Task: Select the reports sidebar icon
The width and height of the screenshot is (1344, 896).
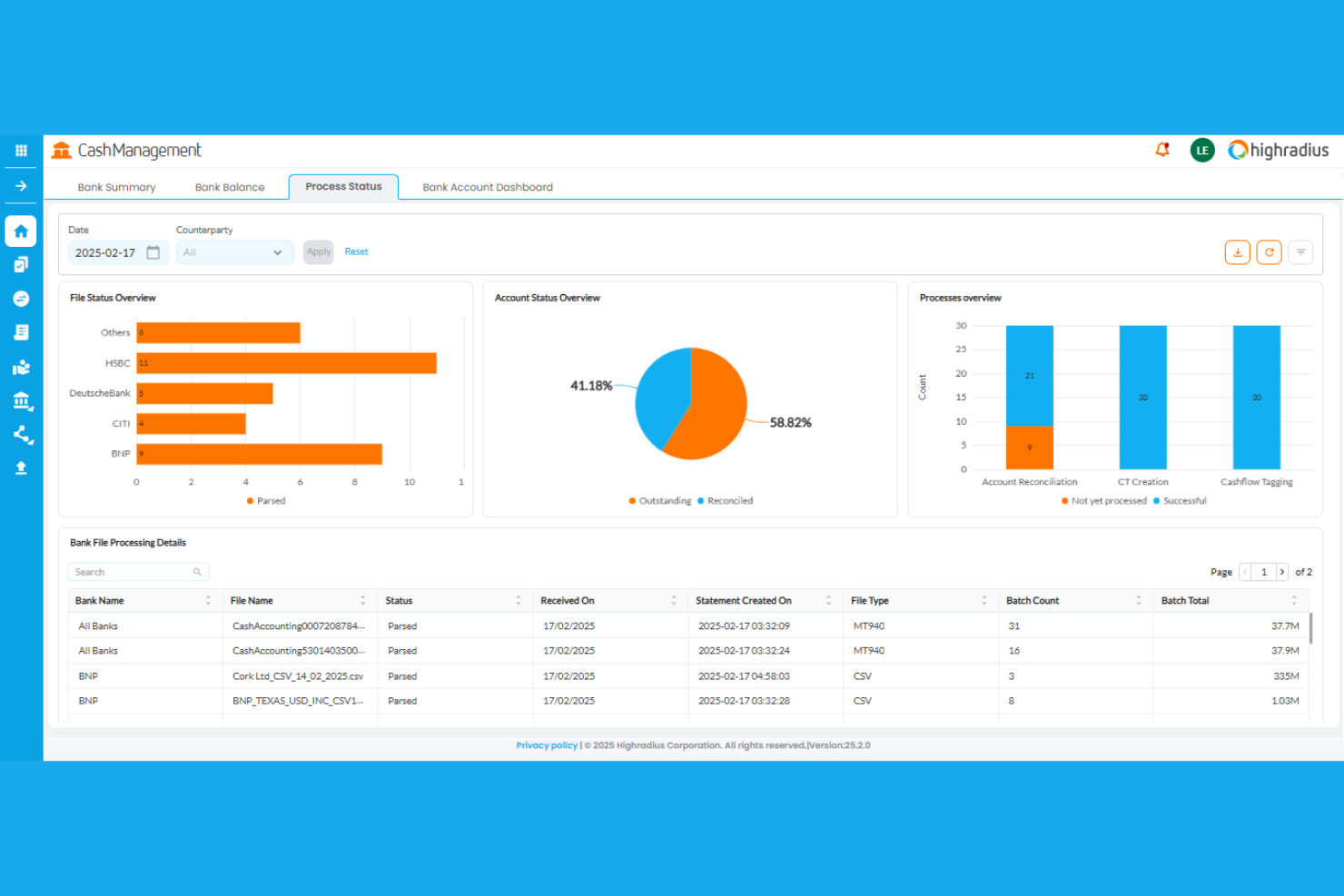Action: (x=20, y=331)
